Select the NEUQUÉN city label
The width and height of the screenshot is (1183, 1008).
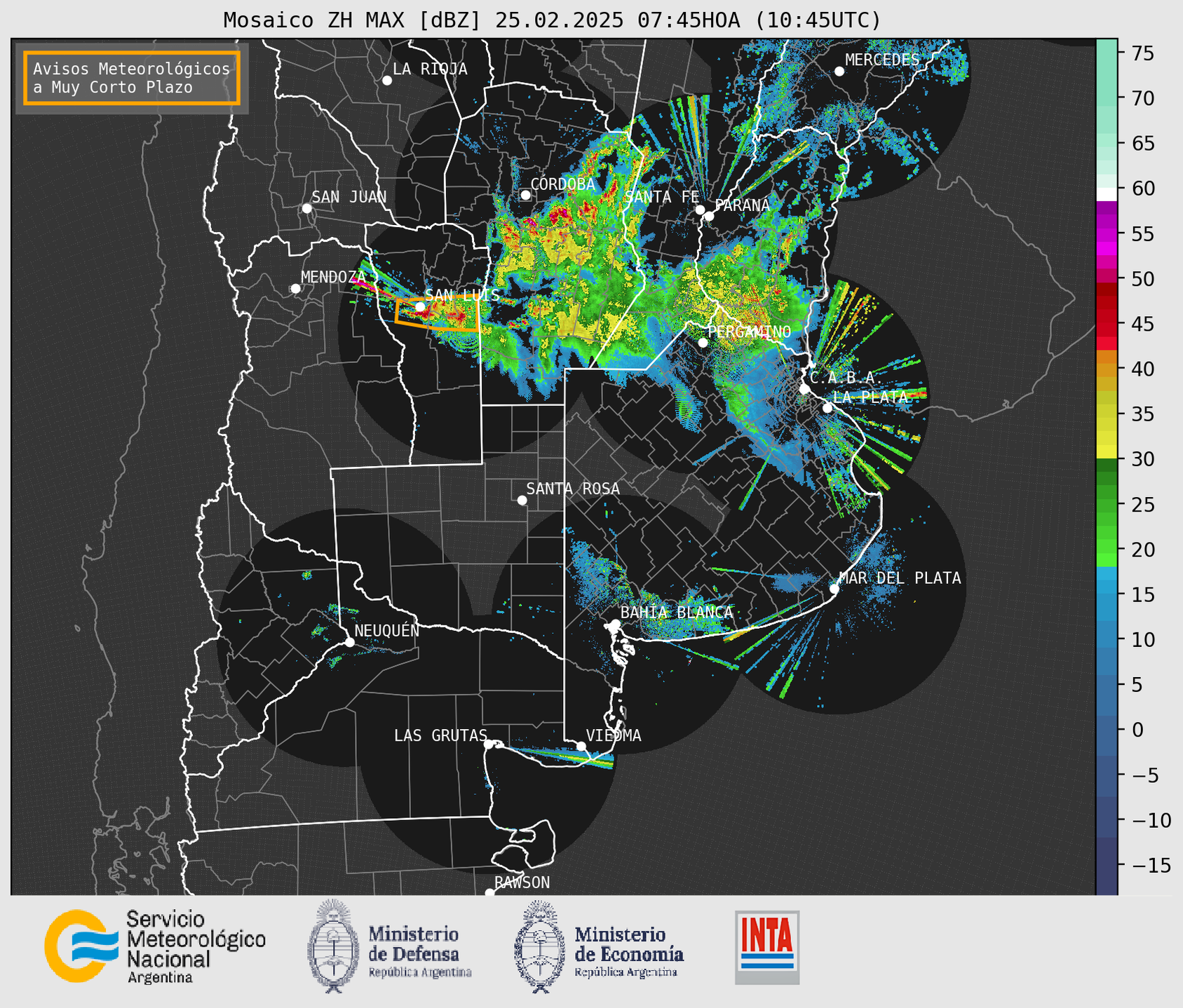pos(387,630)
